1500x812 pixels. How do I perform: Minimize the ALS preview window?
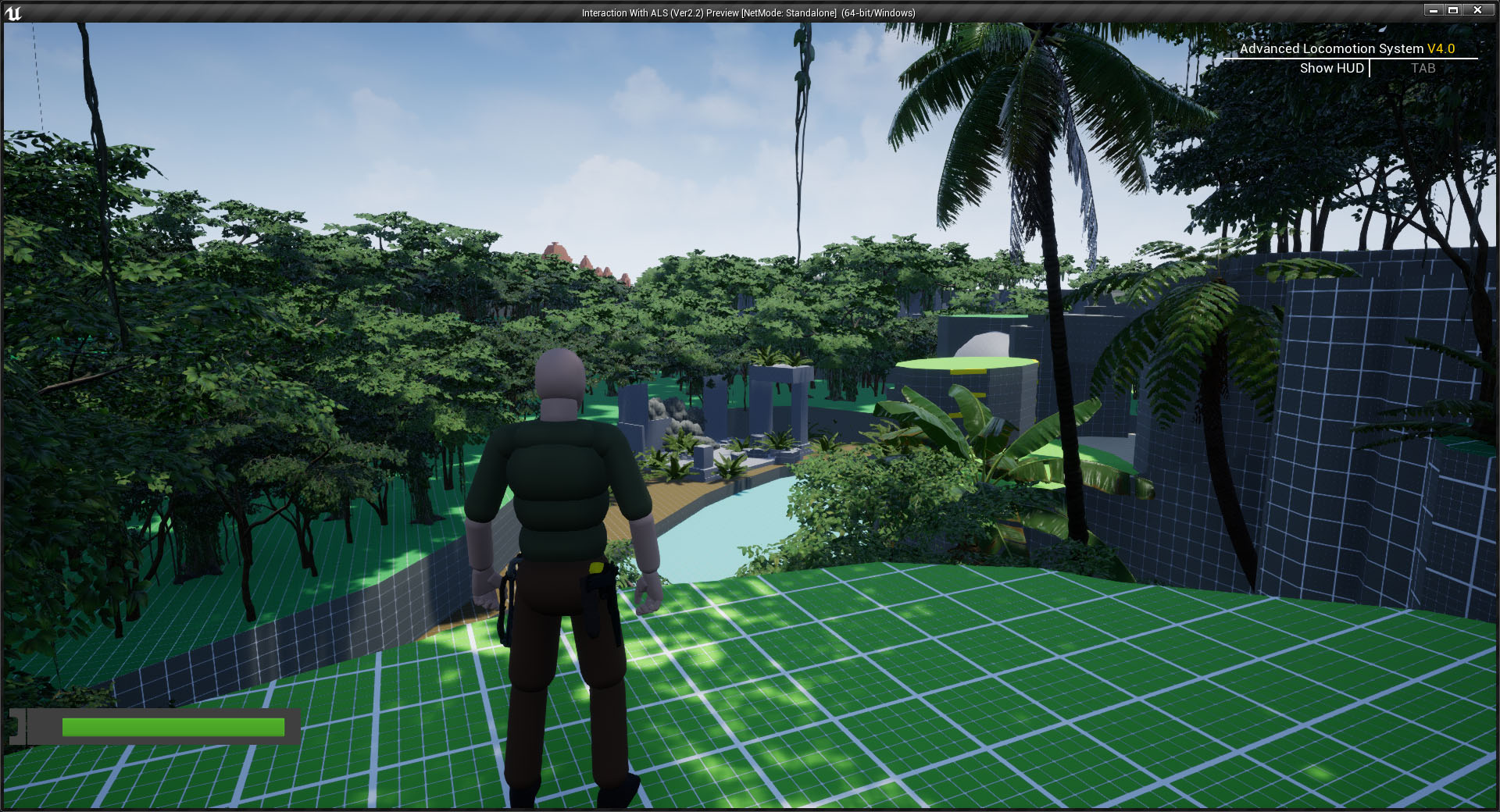1434,10
